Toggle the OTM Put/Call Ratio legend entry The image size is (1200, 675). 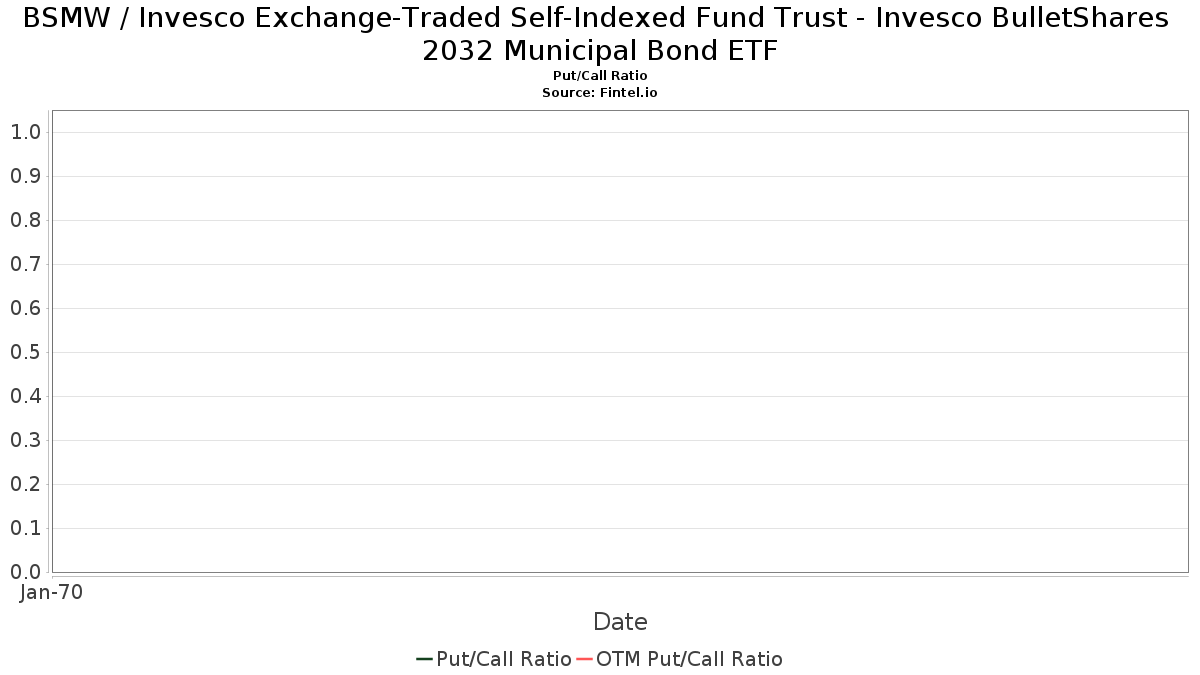680,659
